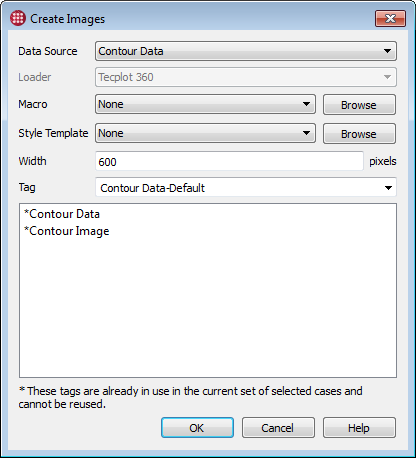Viewport: 416px width, 458px height.
Task: Click the Data Source label
Action: point(48,51)
